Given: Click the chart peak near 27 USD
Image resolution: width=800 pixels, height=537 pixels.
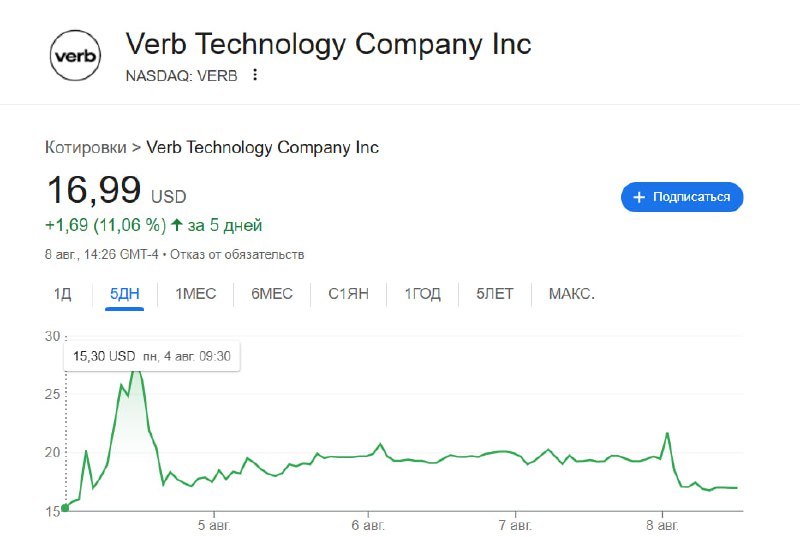Looking at the screenshot, I should click(136, 373).
